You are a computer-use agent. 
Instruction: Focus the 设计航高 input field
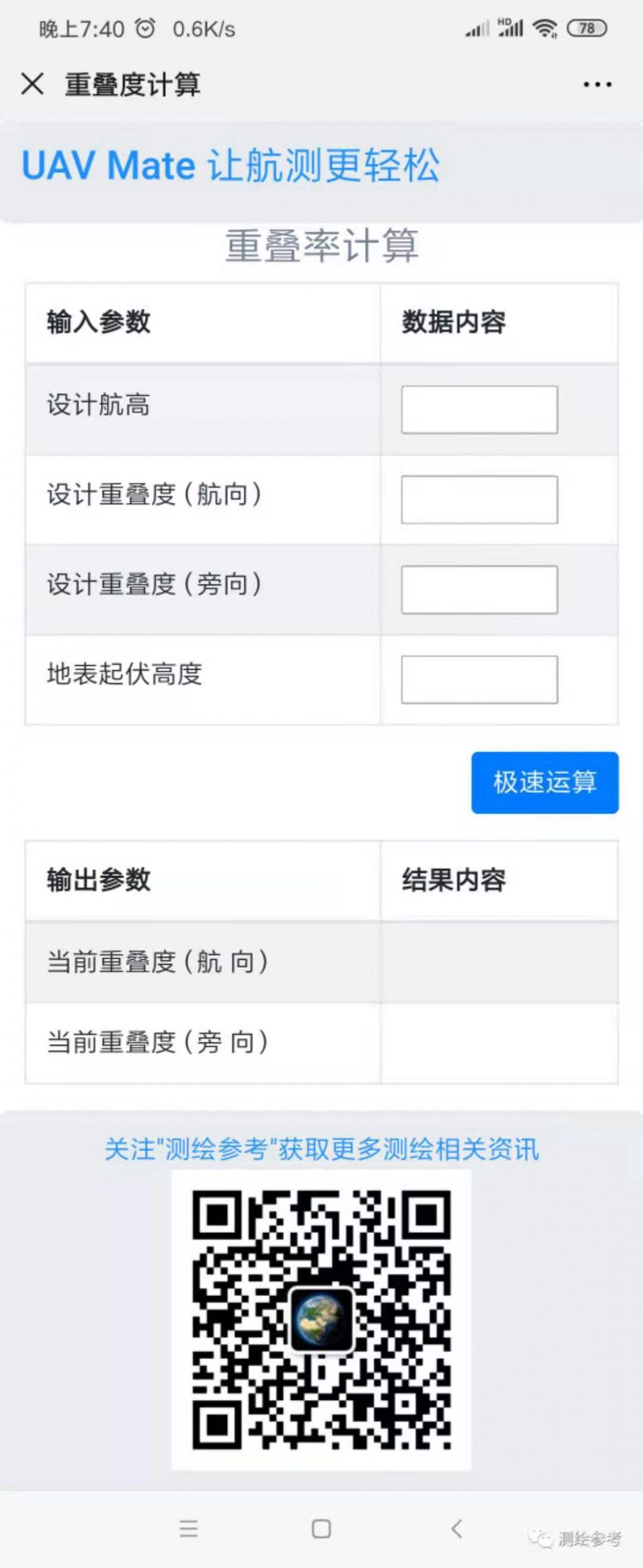tap(479, 410)
